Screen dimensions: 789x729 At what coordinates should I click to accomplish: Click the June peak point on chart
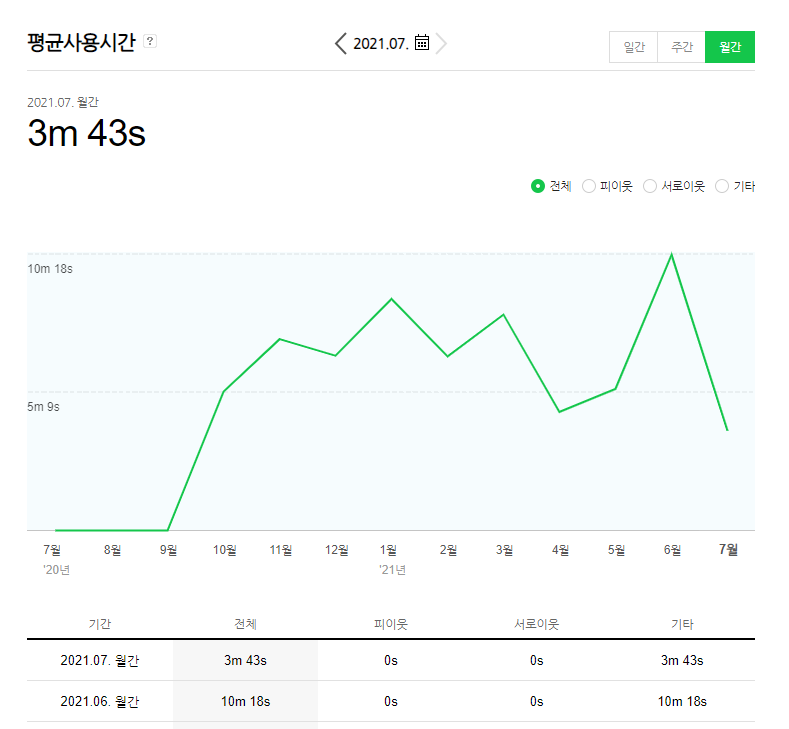pyautogui.click(x=671, y=255)
